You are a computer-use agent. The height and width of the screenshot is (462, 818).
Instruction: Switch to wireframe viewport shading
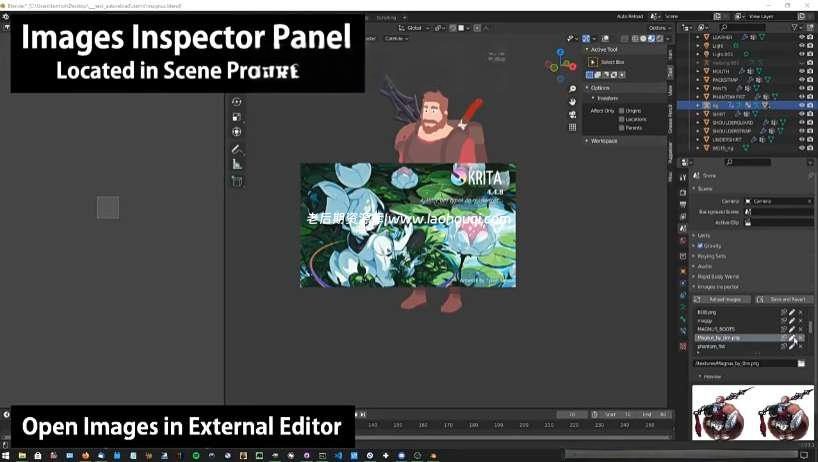pyautogui.click(x=635, y=39)
